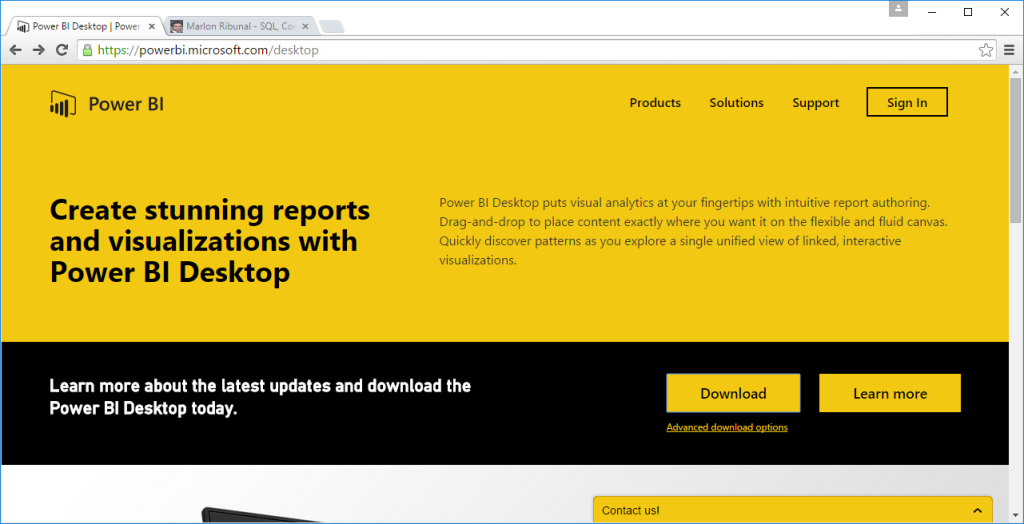Open the Advanced download options link
Image resolution: width=1024 pixels, height=524 pixels.
(x=727, y=427)
